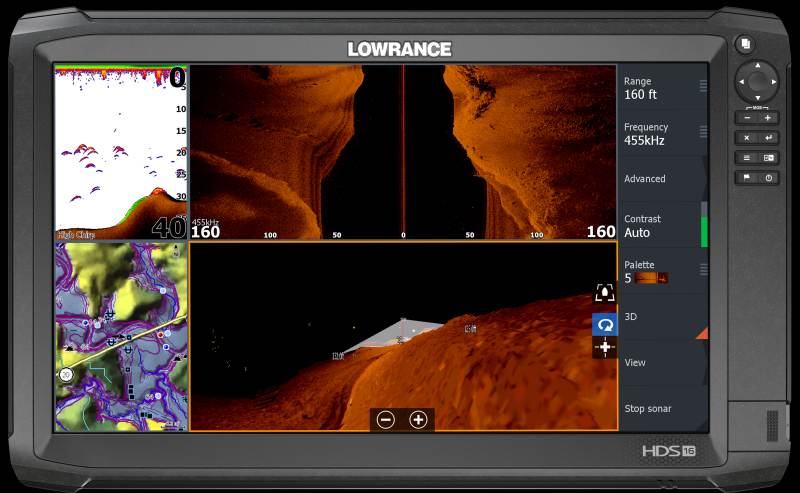800x493 pixels.
Task: Choose the Palette 5 color swatch
Action: [652, 278]
